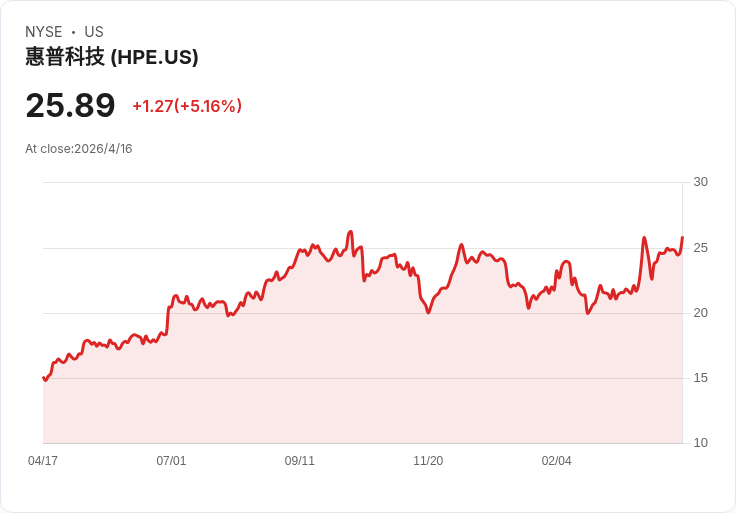Select the 09/11 date on the time axis

tap(300, 461)
